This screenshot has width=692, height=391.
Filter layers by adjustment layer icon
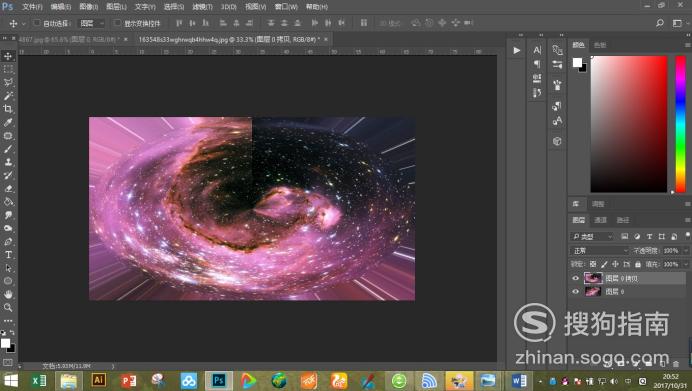637,237
